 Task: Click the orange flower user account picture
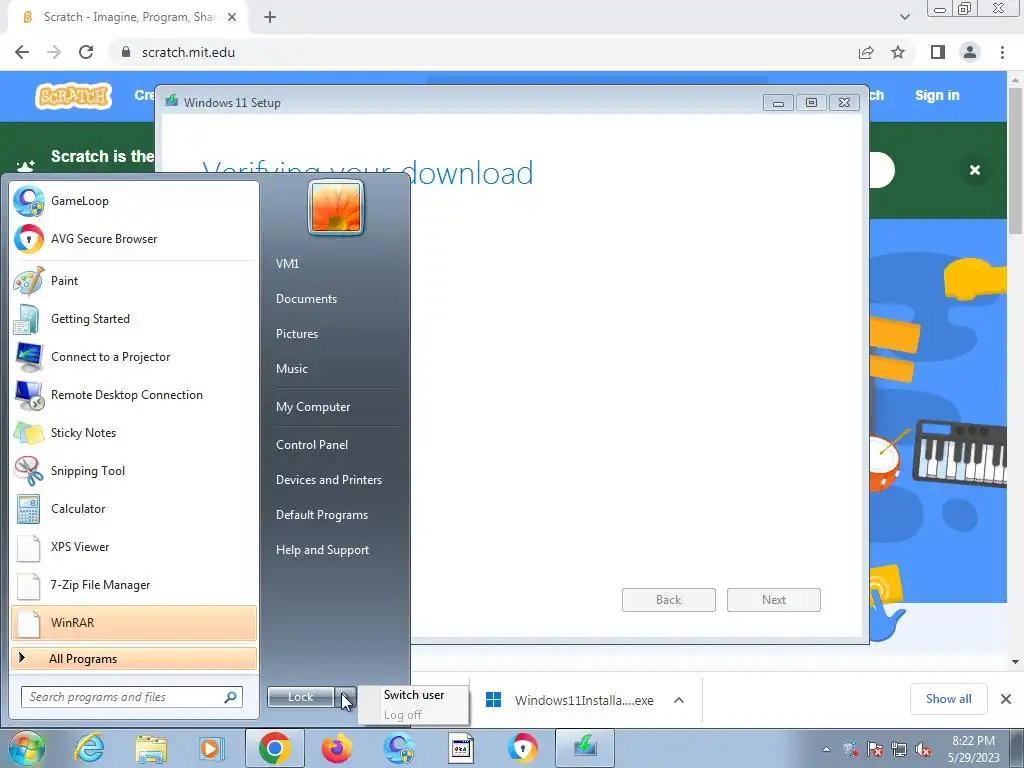pos(336,208)
